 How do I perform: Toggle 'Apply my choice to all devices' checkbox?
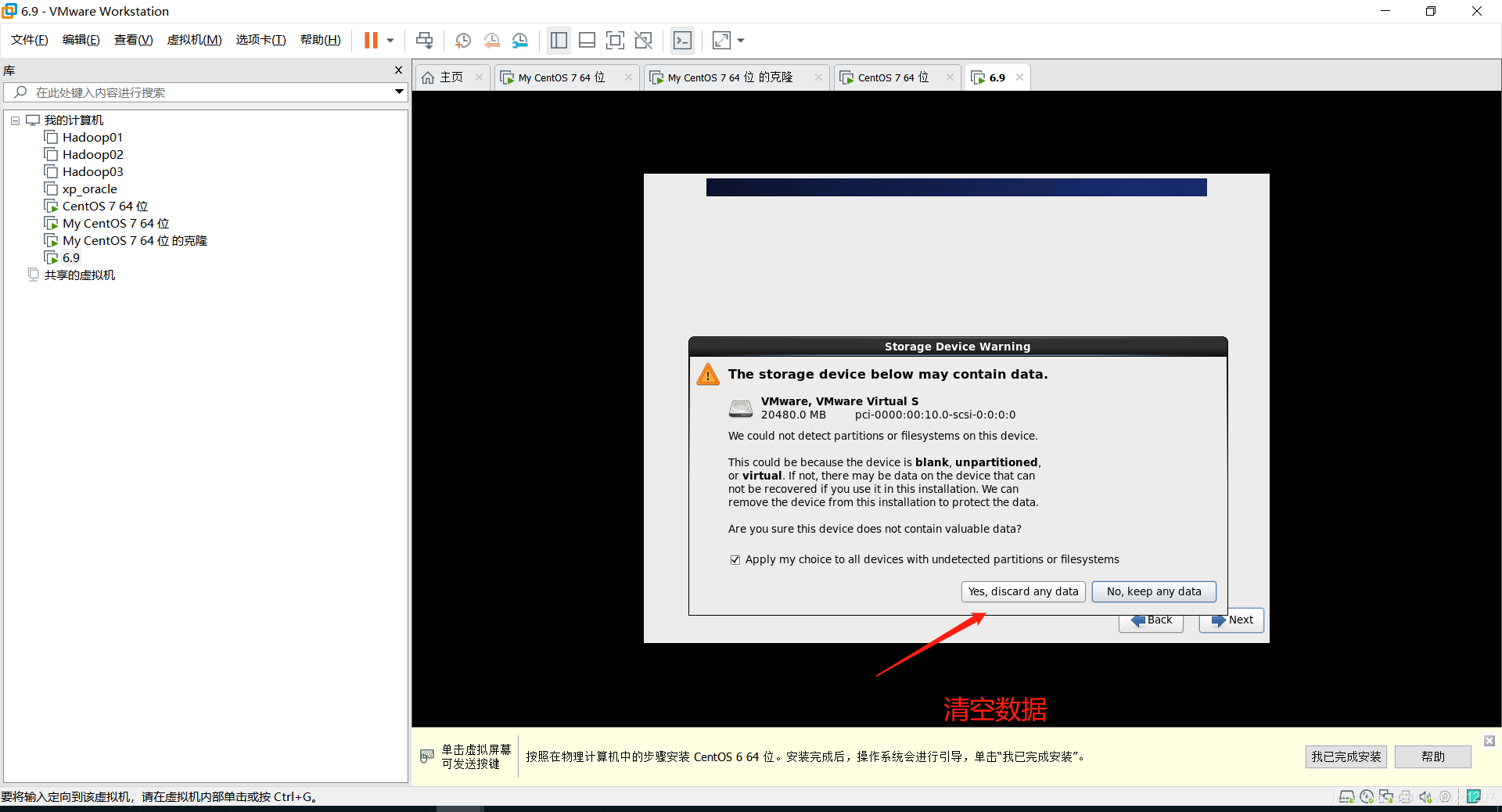[x=735, y=560]
